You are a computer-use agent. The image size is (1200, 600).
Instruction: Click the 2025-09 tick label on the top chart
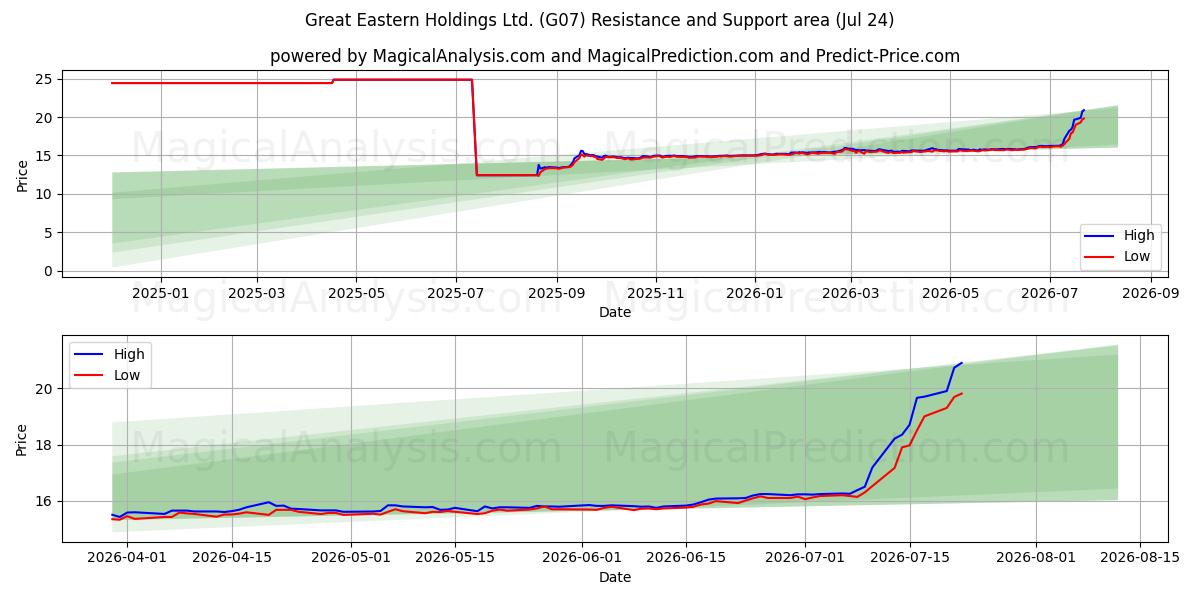click(x=558, y=293)
